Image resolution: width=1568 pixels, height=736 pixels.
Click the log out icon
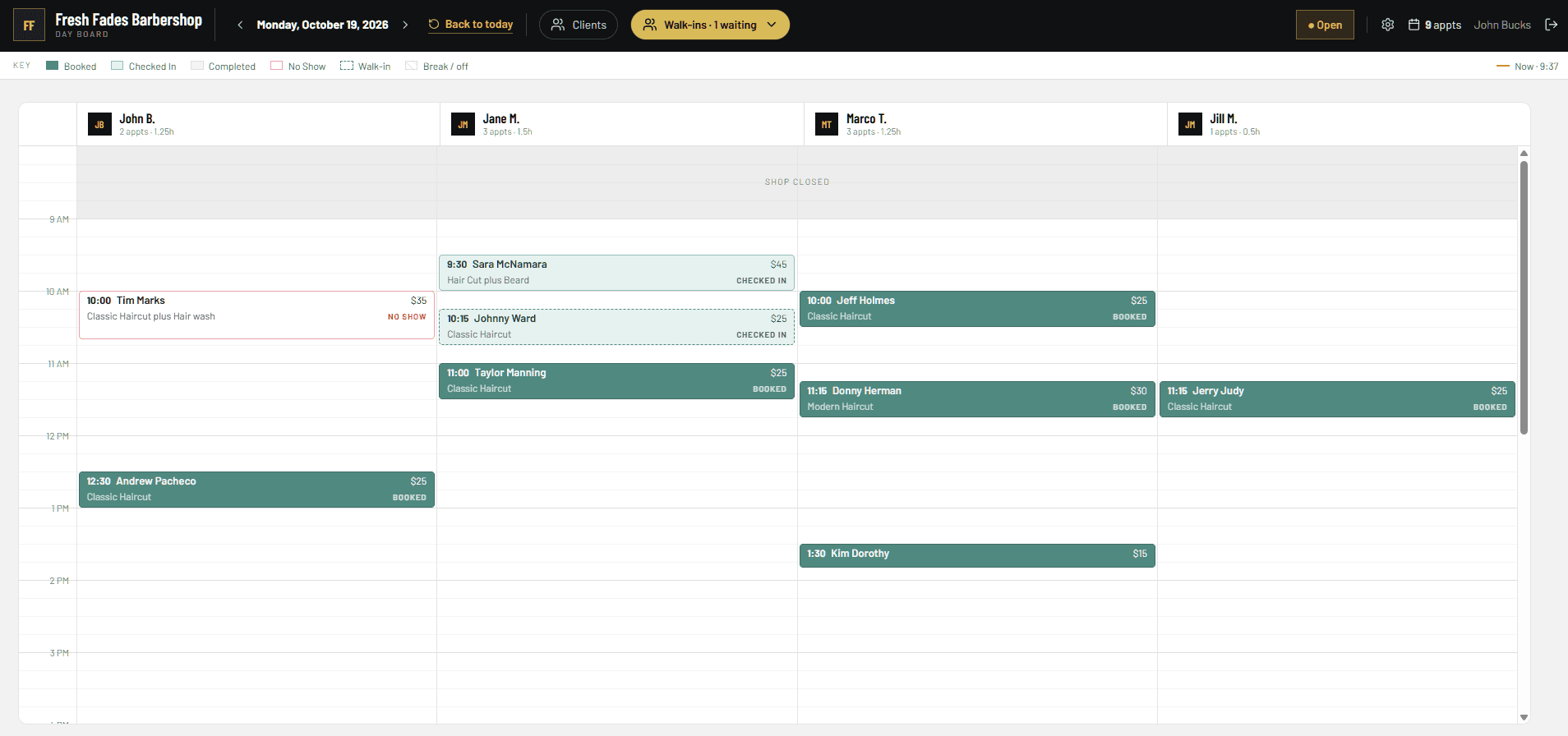(x=1552, y=25)
